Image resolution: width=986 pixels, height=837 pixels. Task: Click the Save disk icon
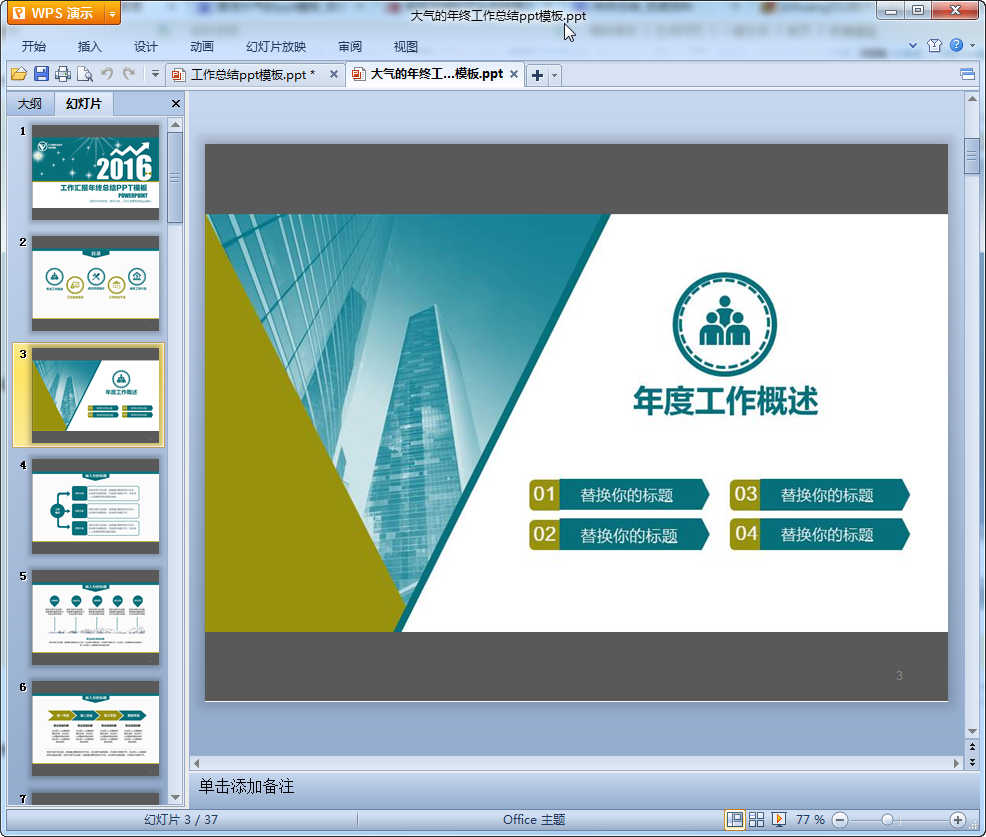click(41, 74)
